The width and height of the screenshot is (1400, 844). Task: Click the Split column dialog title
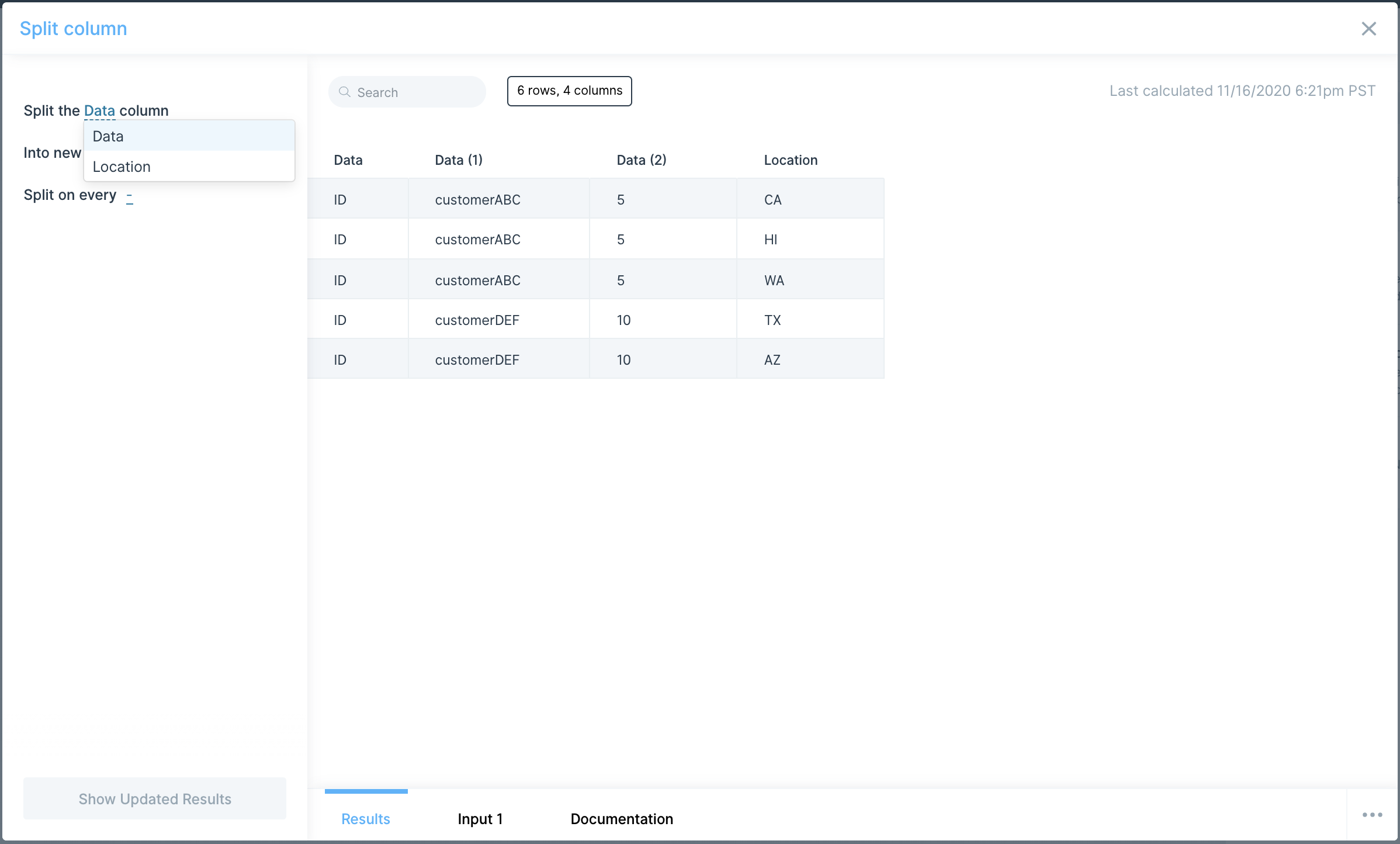click(74, 29)
